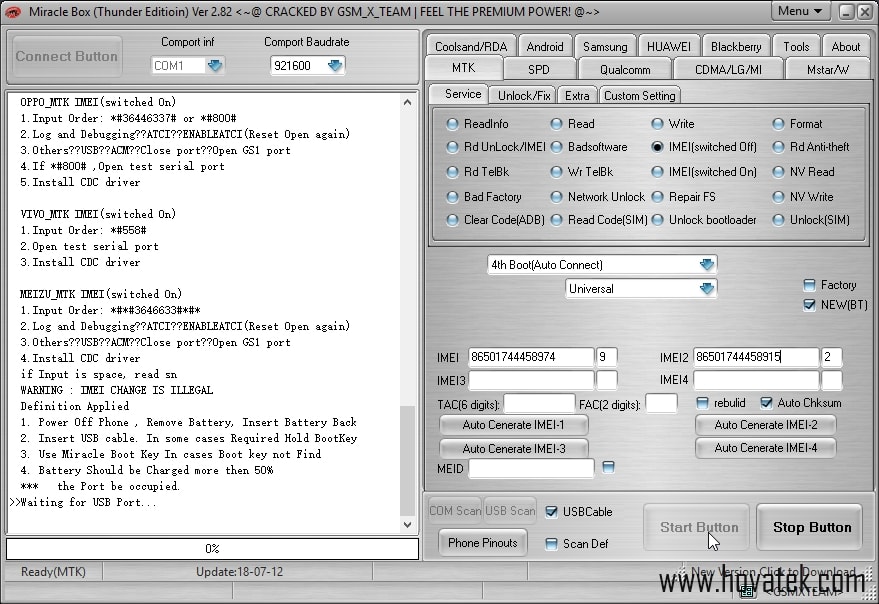Select Unlock bootloader radio option
Viewport: 879px width, 604px height.
657,220
